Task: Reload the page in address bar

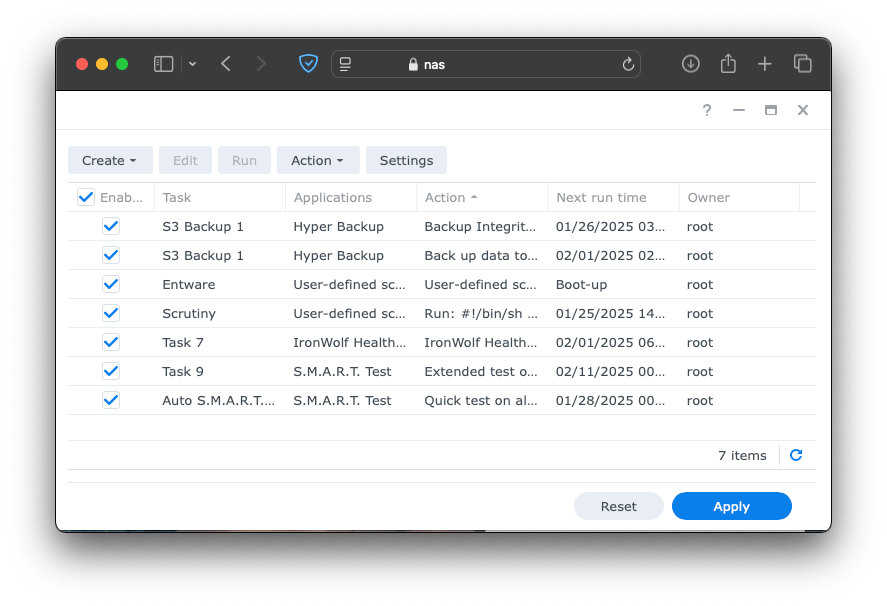Action: click(x=628, y=64)
